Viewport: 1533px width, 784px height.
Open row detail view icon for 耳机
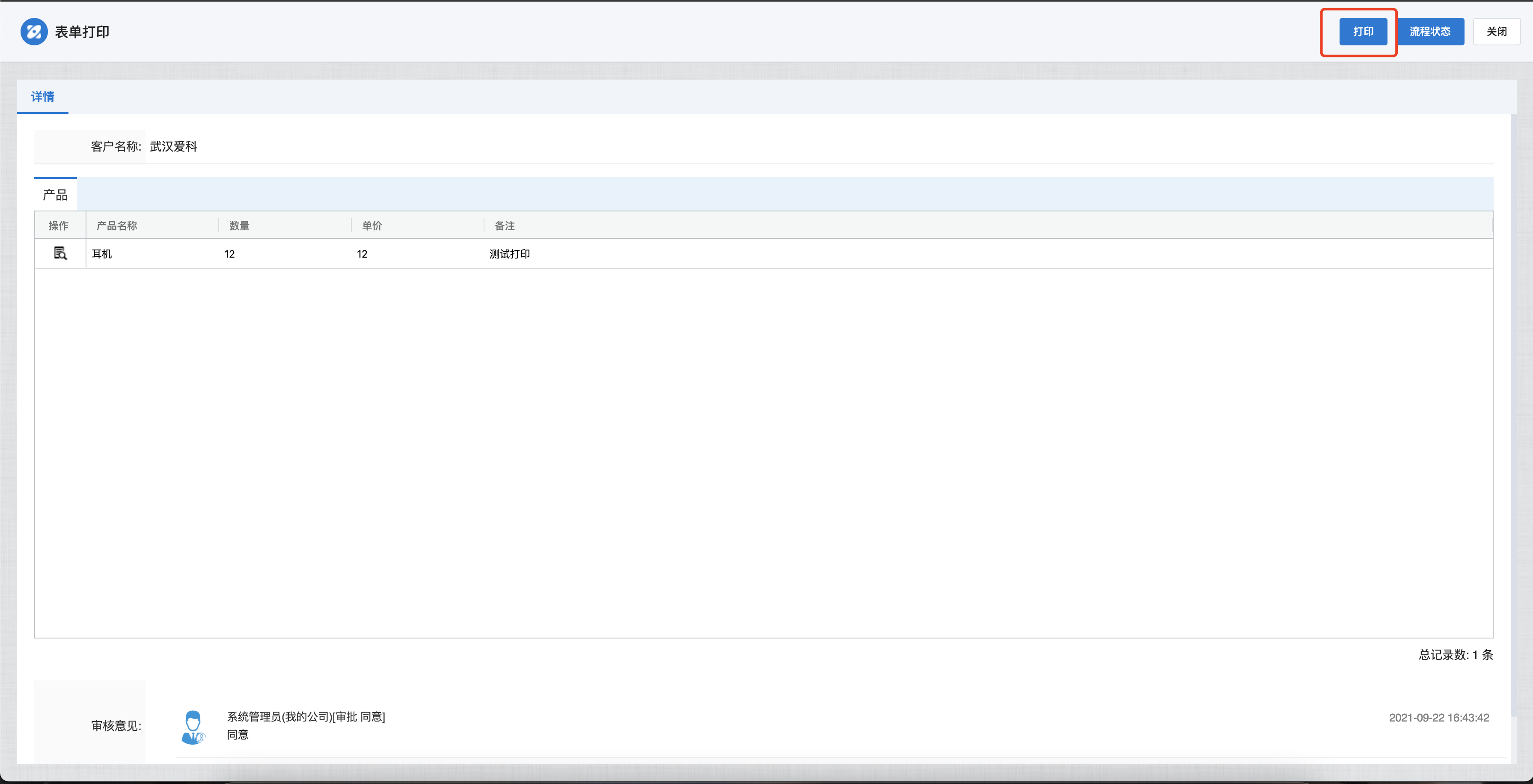pos(60,254)
